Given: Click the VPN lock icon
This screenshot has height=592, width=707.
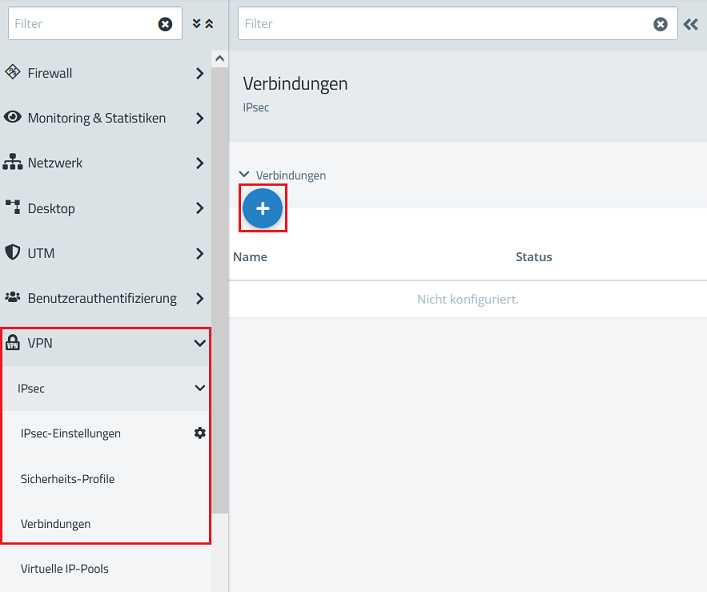Looking at the screenshot, I should 13,343.
